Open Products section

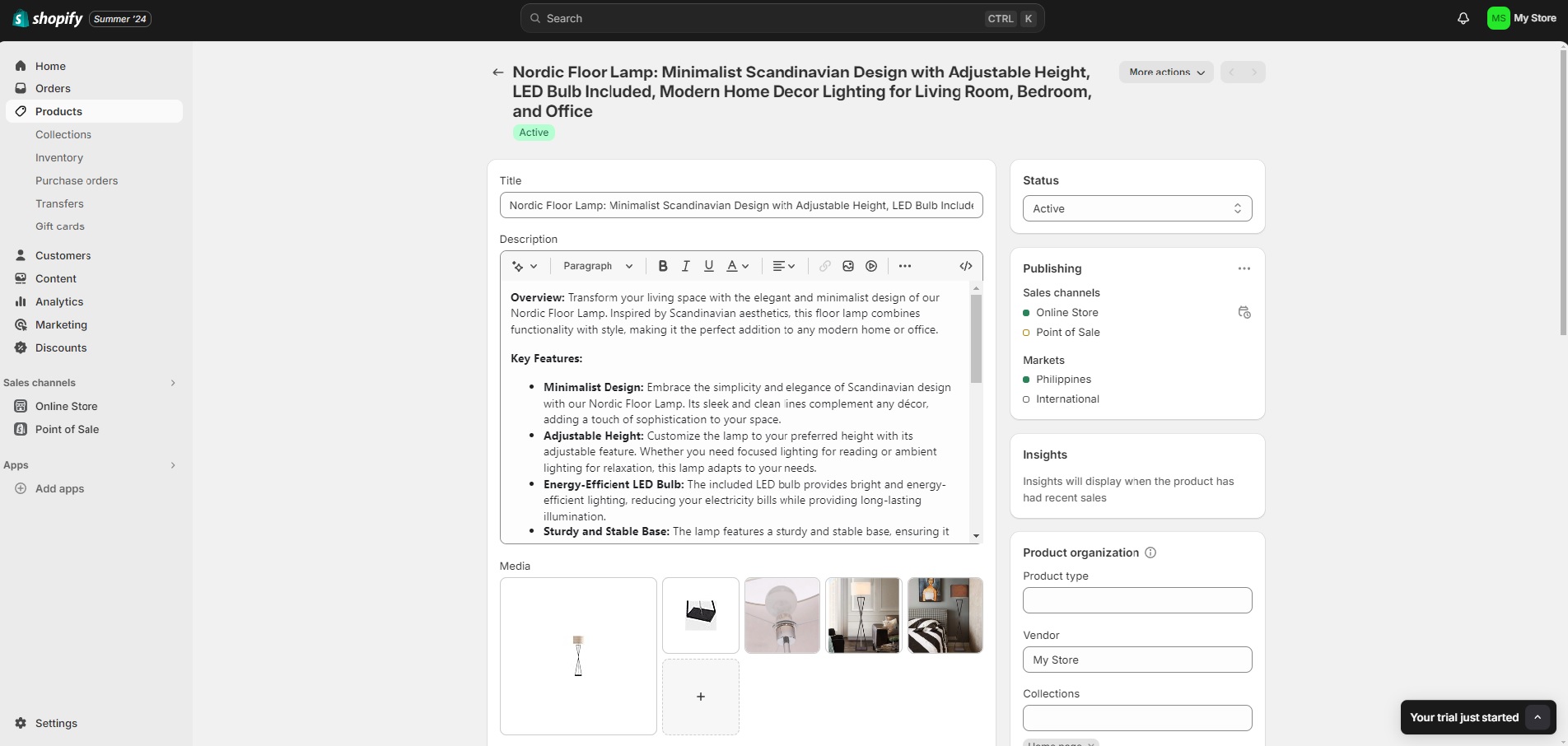point(94,111)
